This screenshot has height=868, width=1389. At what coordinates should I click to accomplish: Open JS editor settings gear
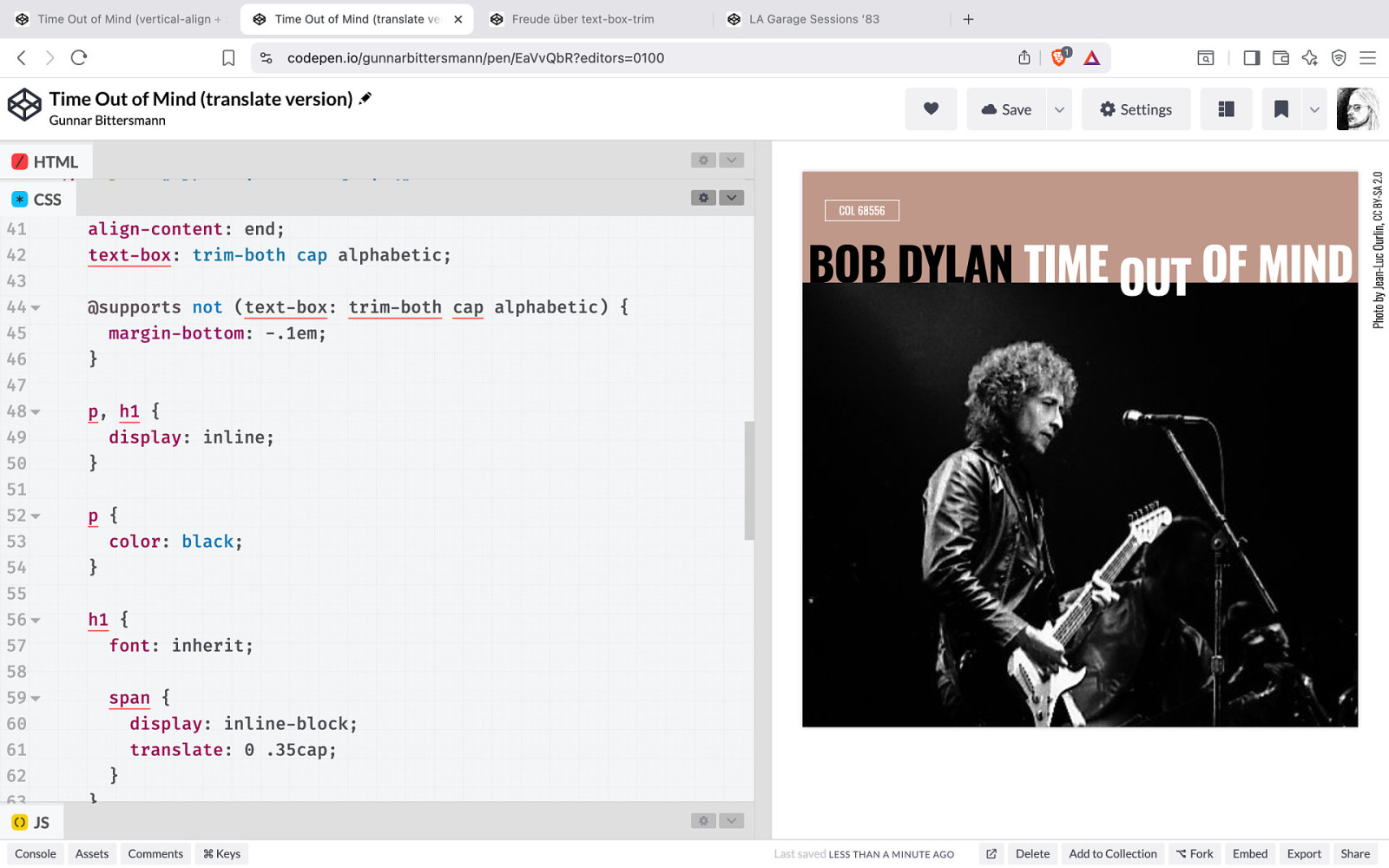pos(703,821)
